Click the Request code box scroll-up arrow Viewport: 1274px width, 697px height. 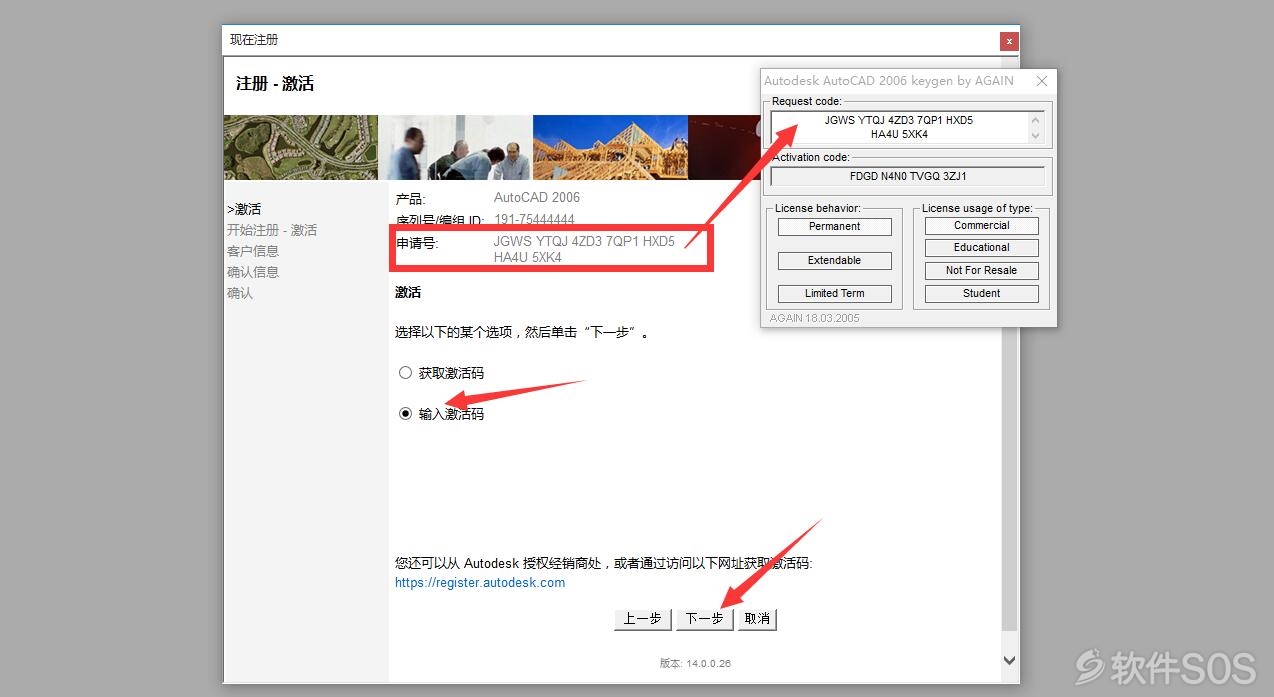(x=1036, y=119)
